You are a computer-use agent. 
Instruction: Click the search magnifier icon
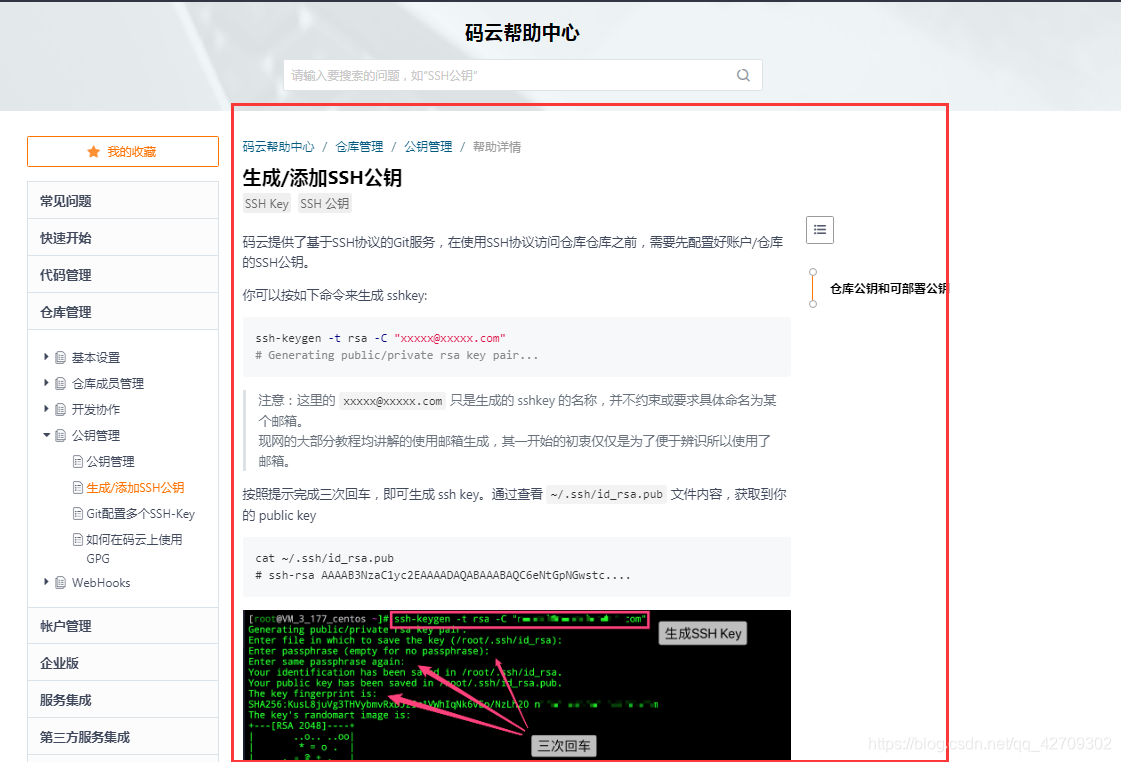click(x=743, y=75)
